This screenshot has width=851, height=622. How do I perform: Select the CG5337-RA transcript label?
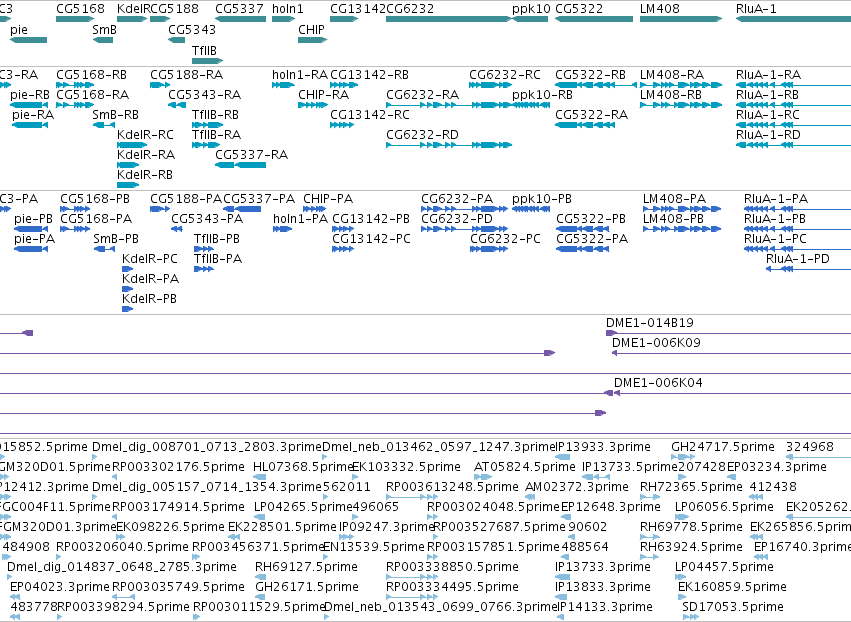click(251, 155)
